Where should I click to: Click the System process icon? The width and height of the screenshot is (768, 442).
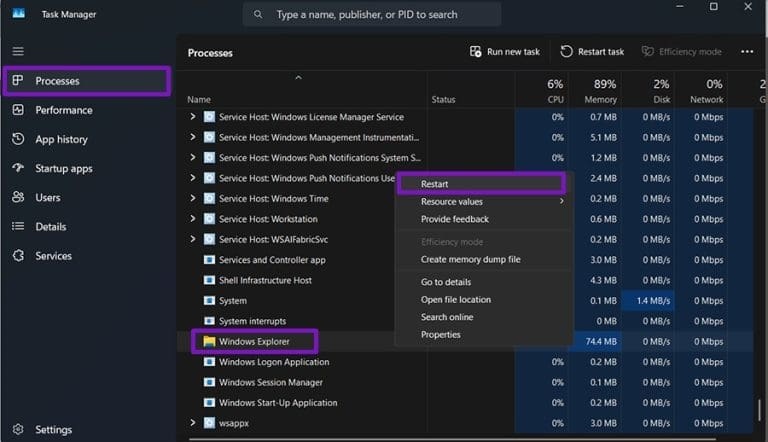(209, 300)
